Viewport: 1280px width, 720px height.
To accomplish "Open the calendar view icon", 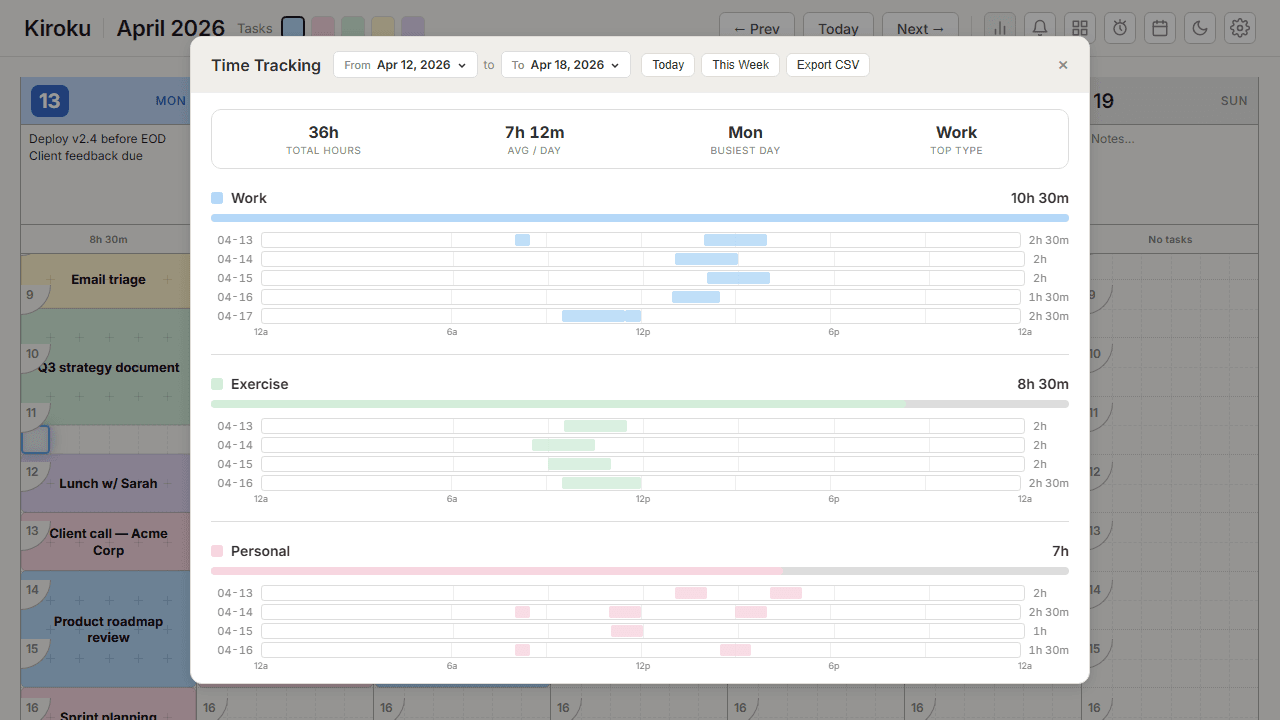I will pos(1160,28).
